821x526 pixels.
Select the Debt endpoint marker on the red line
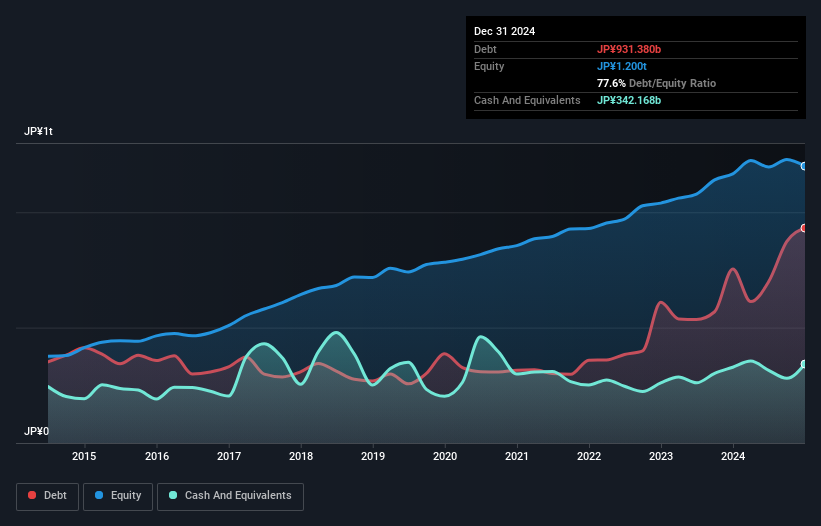click(x=804, y=228)
